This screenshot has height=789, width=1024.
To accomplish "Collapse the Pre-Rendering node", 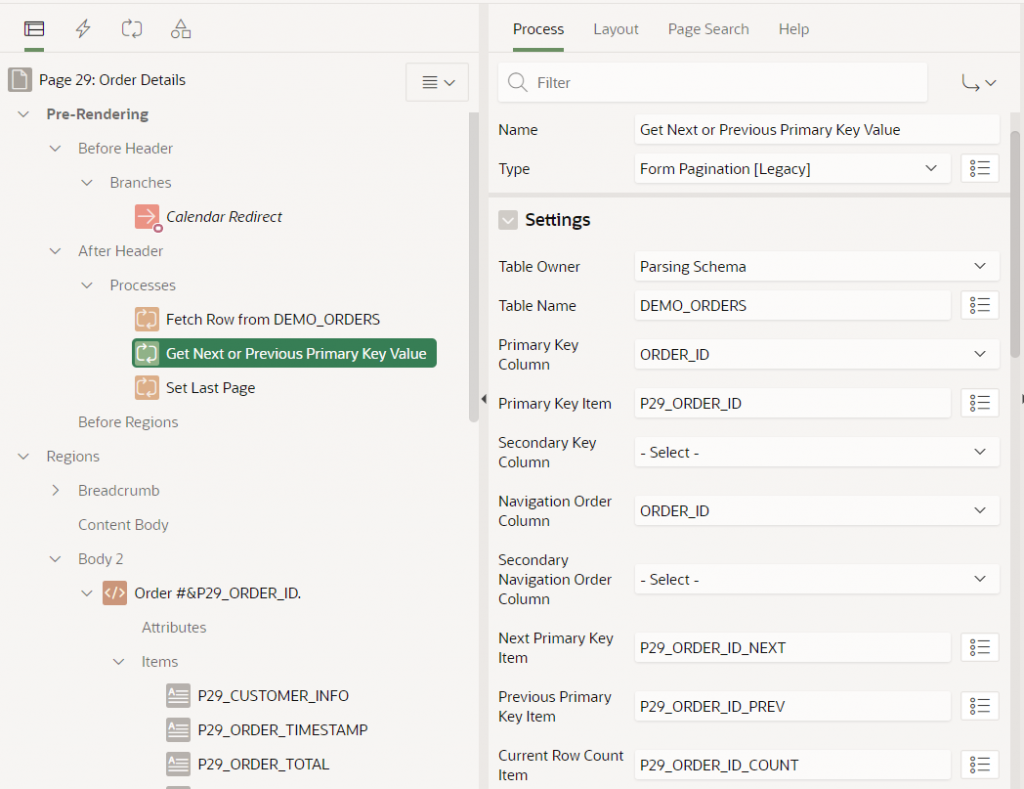I will tap(24, 114).
